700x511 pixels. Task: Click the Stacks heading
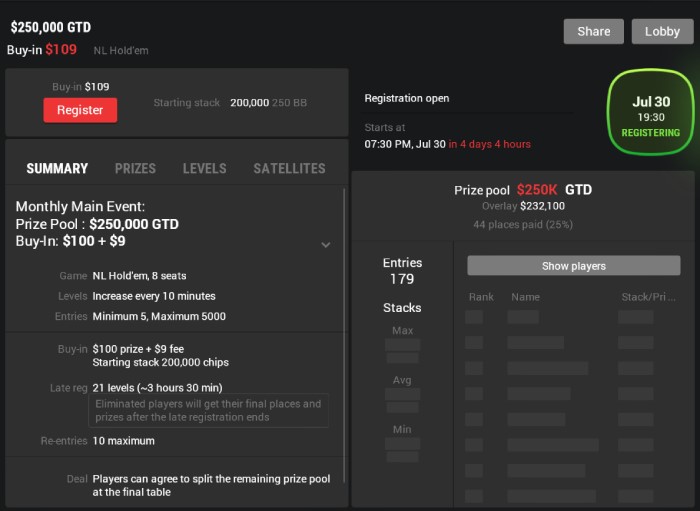402,308
